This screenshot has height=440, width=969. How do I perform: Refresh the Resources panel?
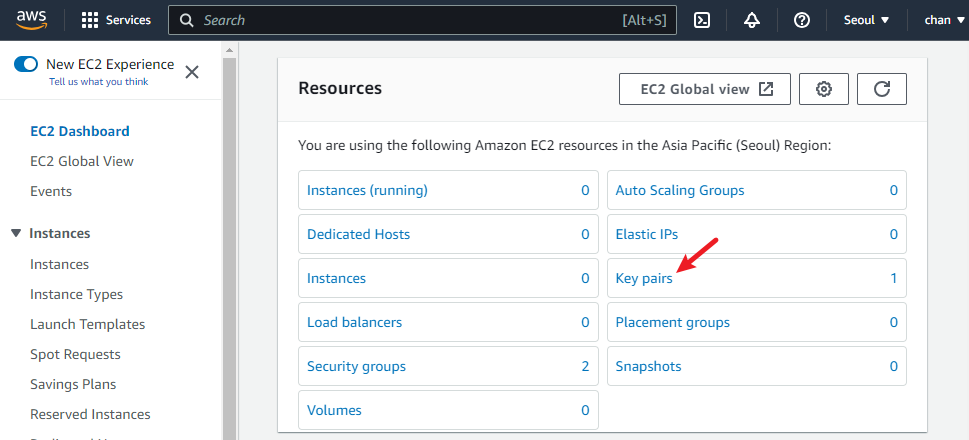click(882, 89)
